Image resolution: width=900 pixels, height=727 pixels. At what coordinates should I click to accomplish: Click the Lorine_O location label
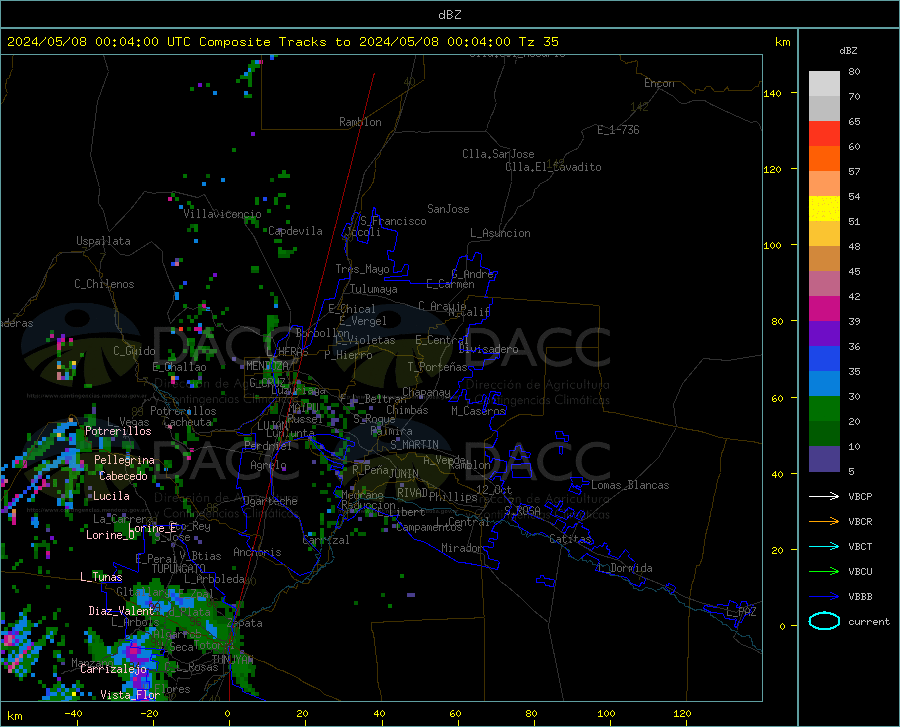pos(110,535)
